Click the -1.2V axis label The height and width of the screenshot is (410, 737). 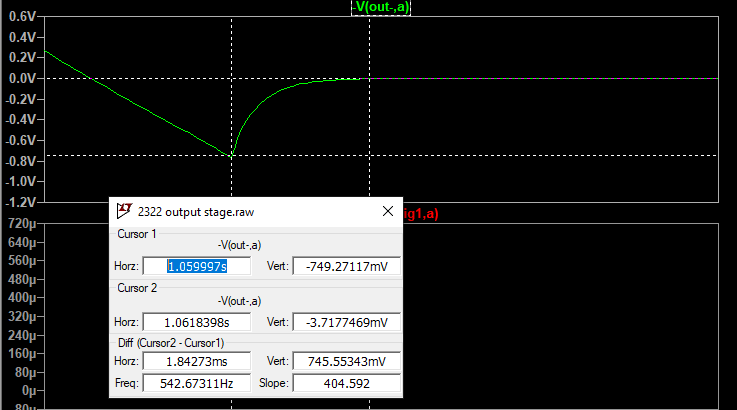click(21, 202)
